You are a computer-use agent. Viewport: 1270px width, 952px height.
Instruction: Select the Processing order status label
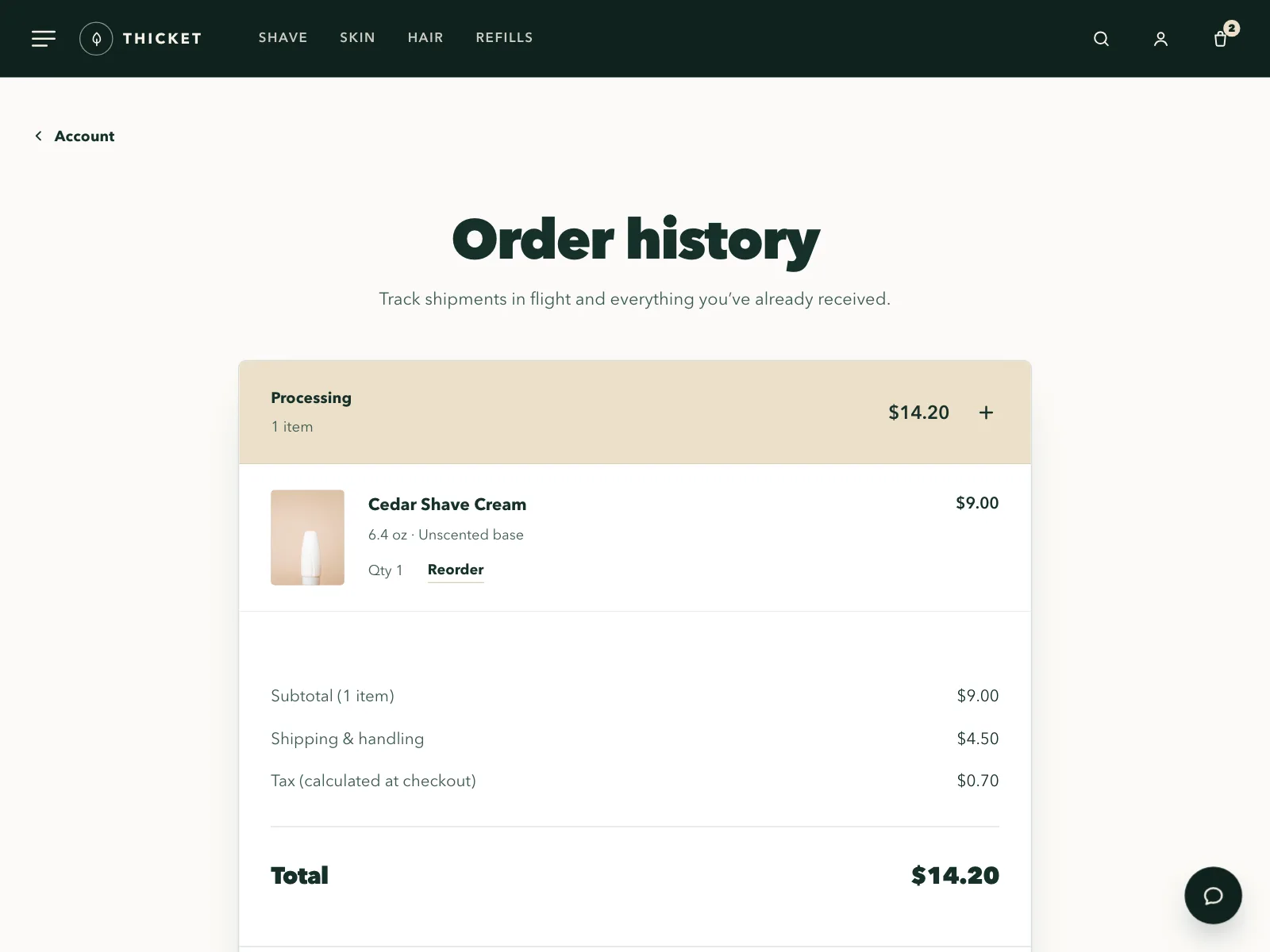(311, 397)
